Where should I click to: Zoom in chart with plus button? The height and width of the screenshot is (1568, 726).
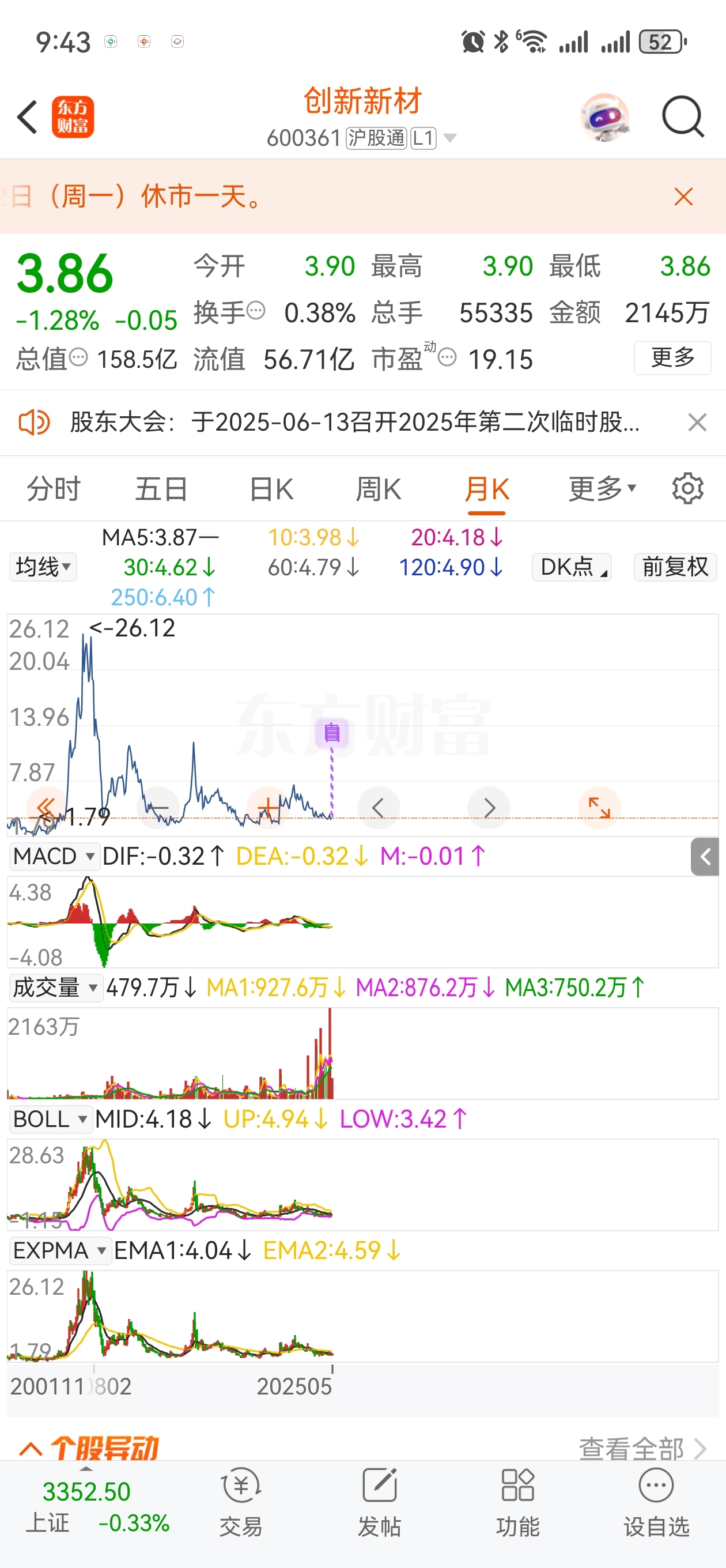click(x=269, y=808)
